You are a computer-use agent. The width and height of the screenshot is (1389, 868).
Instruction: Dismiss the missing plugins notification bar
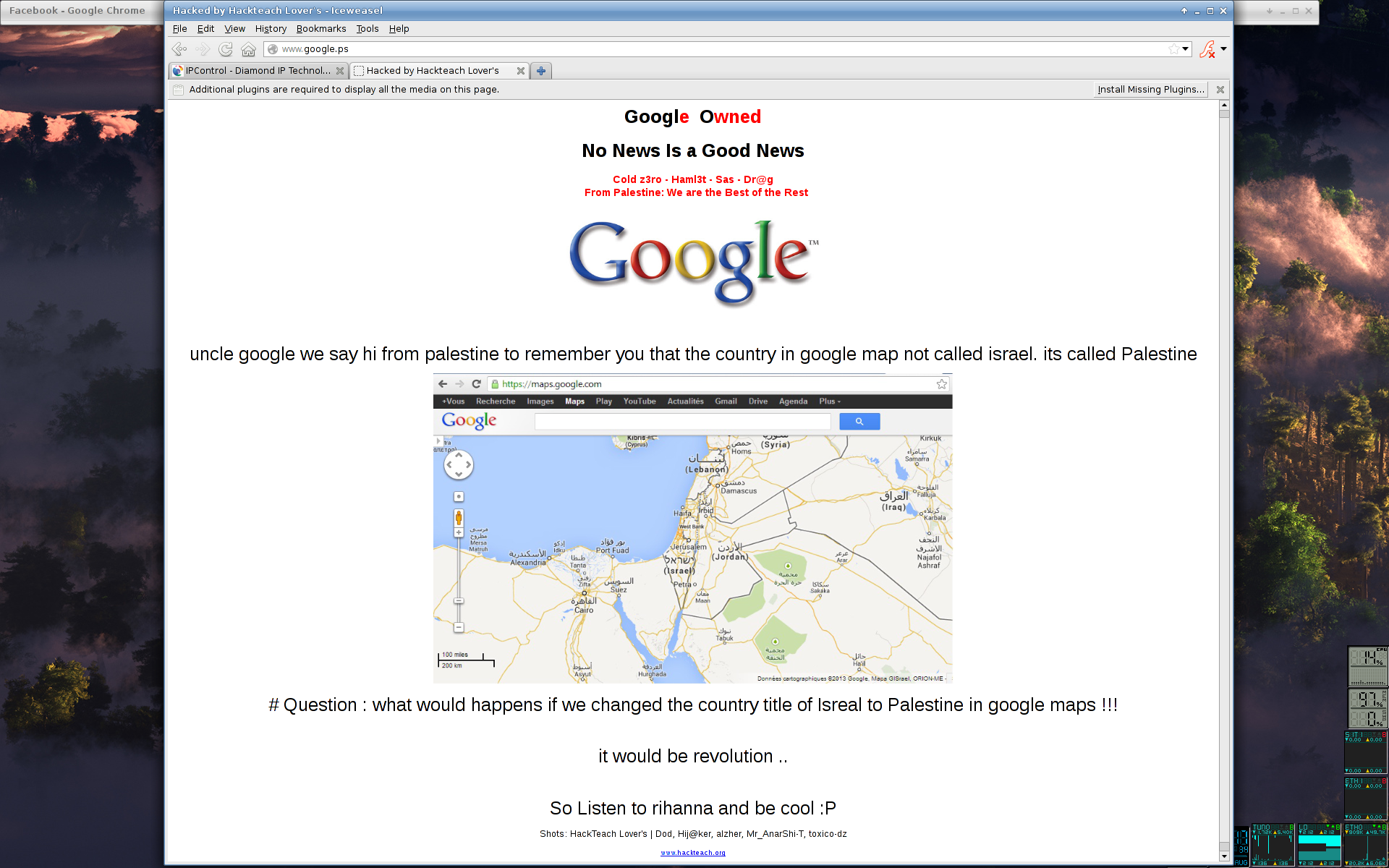coord(1220,90)
